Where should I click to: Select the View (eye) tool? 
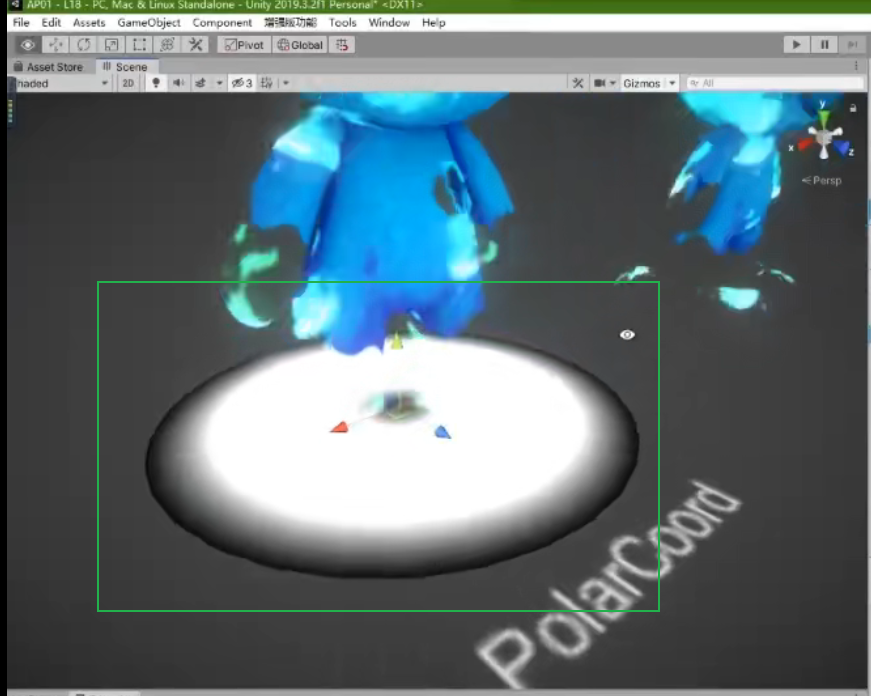pos(27,45)
